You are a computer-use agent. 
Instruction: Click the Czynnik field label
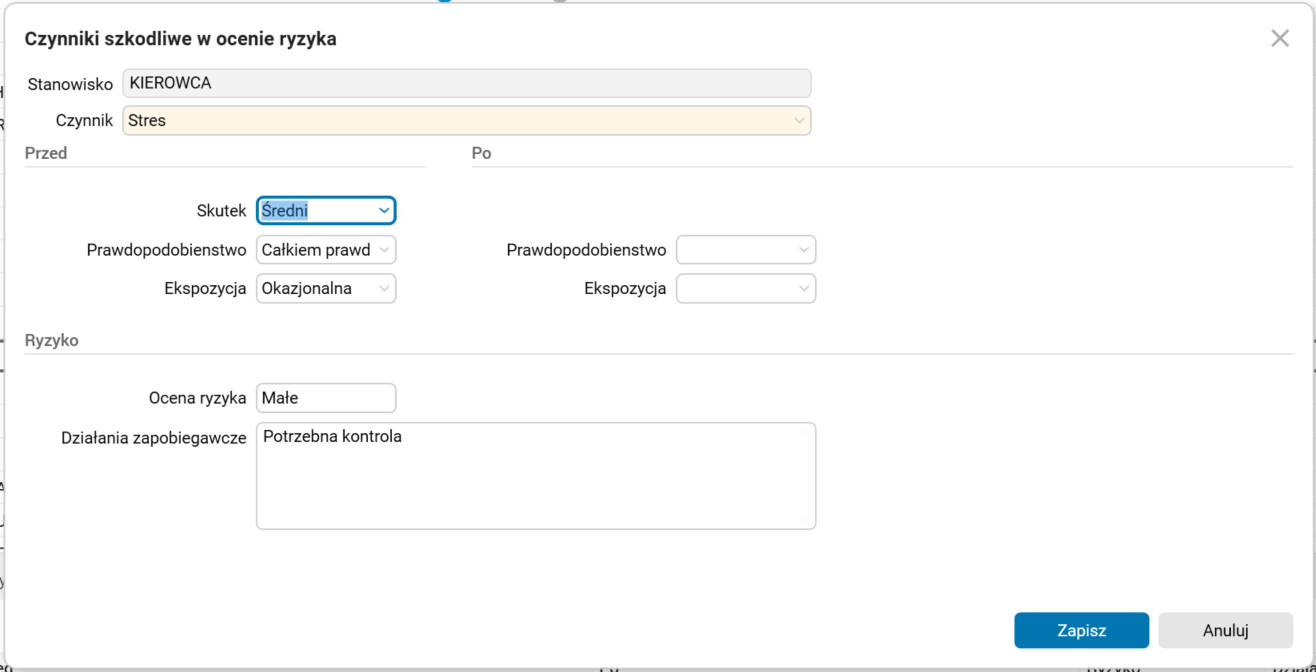[84, 121]
